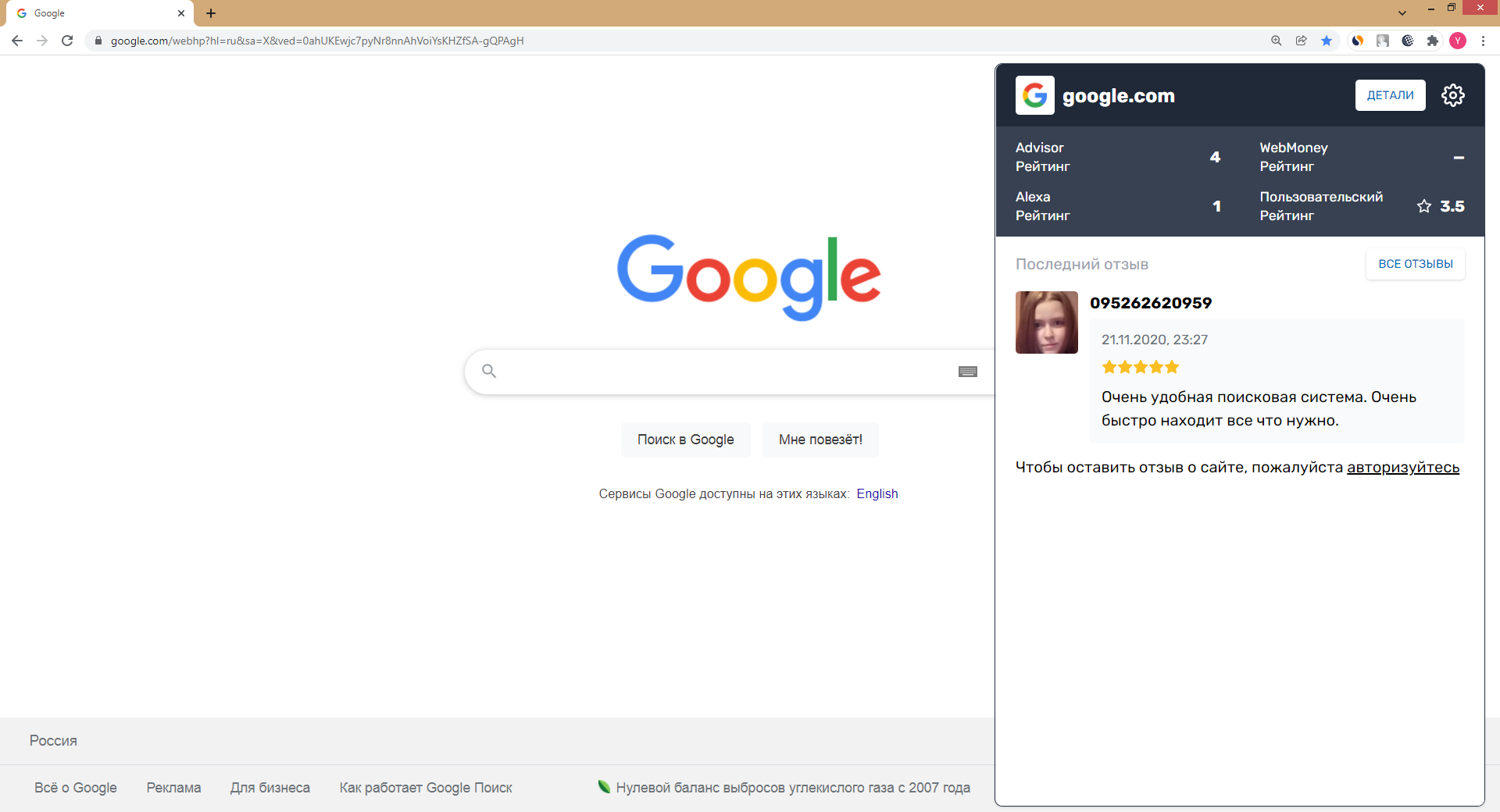Open Всё о Google footer link
1500x812 pixels.
(76, 788)
